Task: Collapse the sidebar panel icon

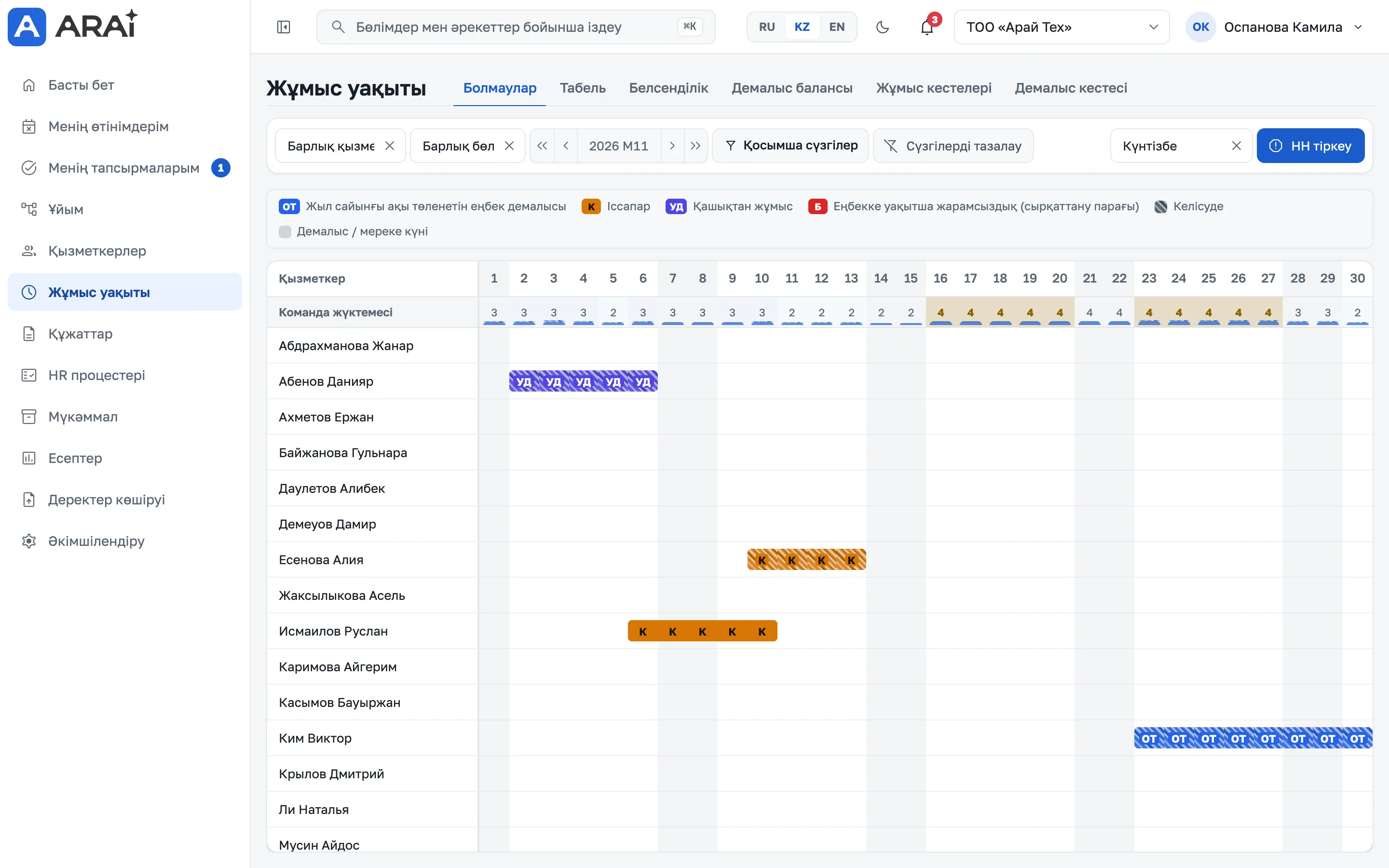Action: [x=284, y=27]
